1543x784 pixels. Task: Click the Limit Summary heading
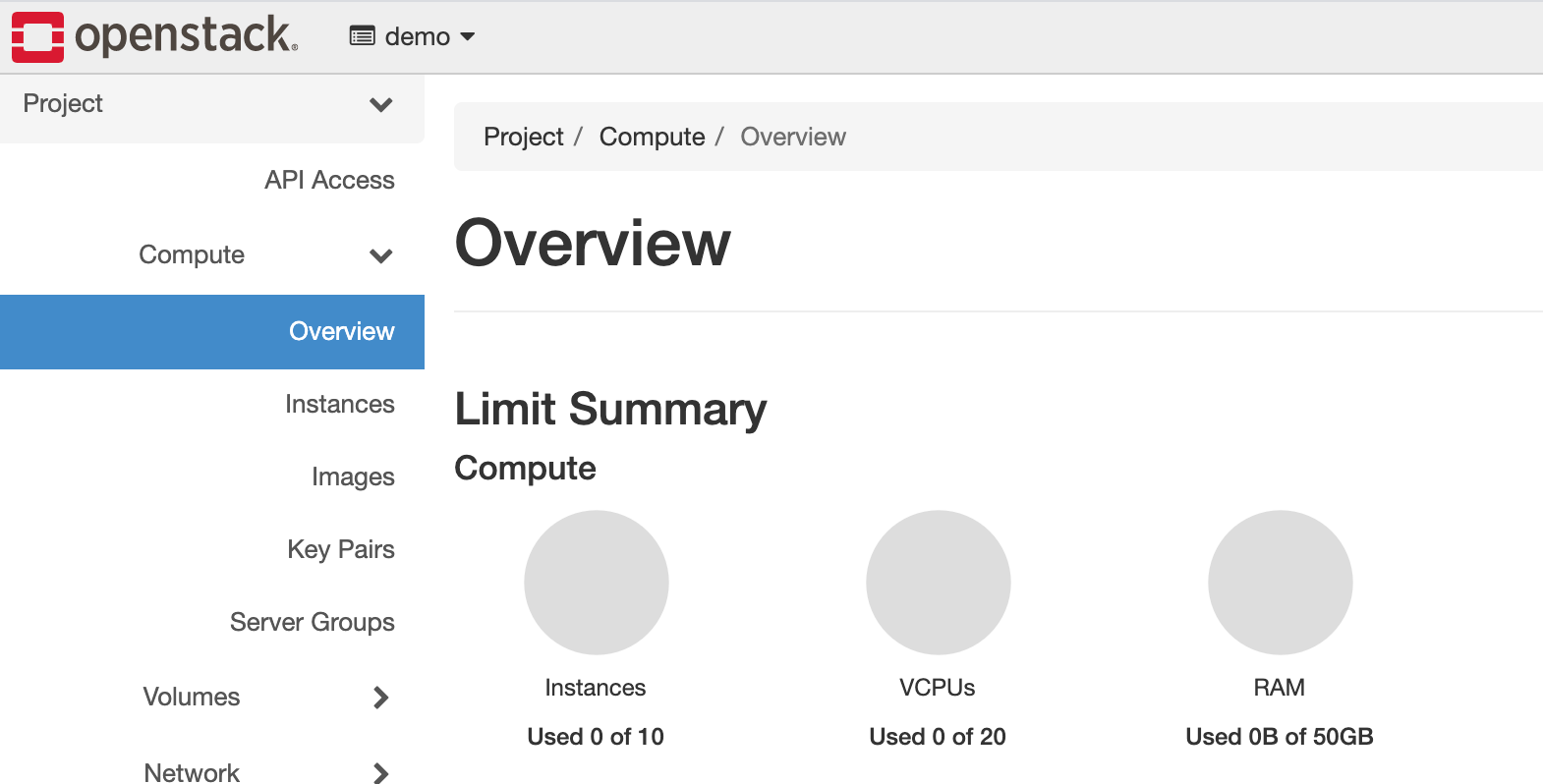pyautogui.click(x=610, y=409)
